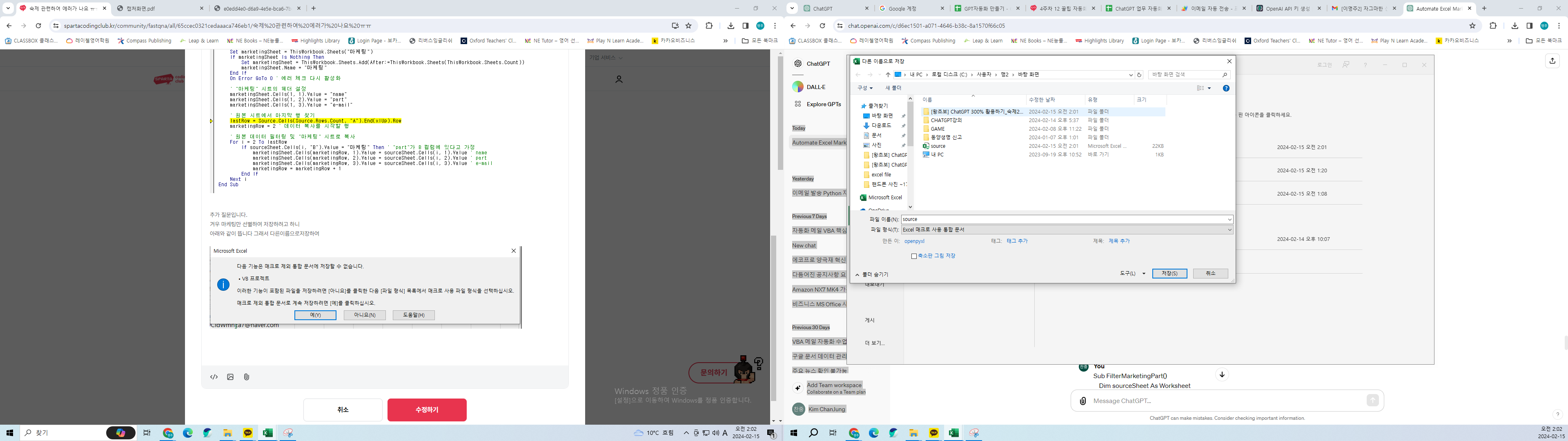The image size is (1568, 441).
Task: Open the Help icon in the Save As dialog
Action: pyautogui.click(x=1226, y=88)
